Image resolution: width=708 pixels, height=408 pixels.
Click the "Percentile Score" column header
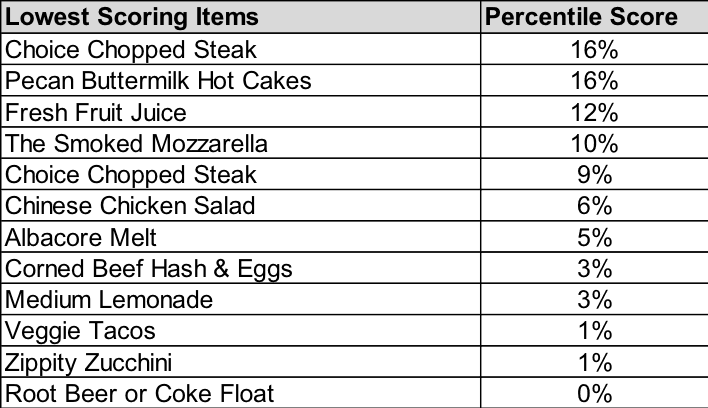pyautogui.click(x=593, y=17)
